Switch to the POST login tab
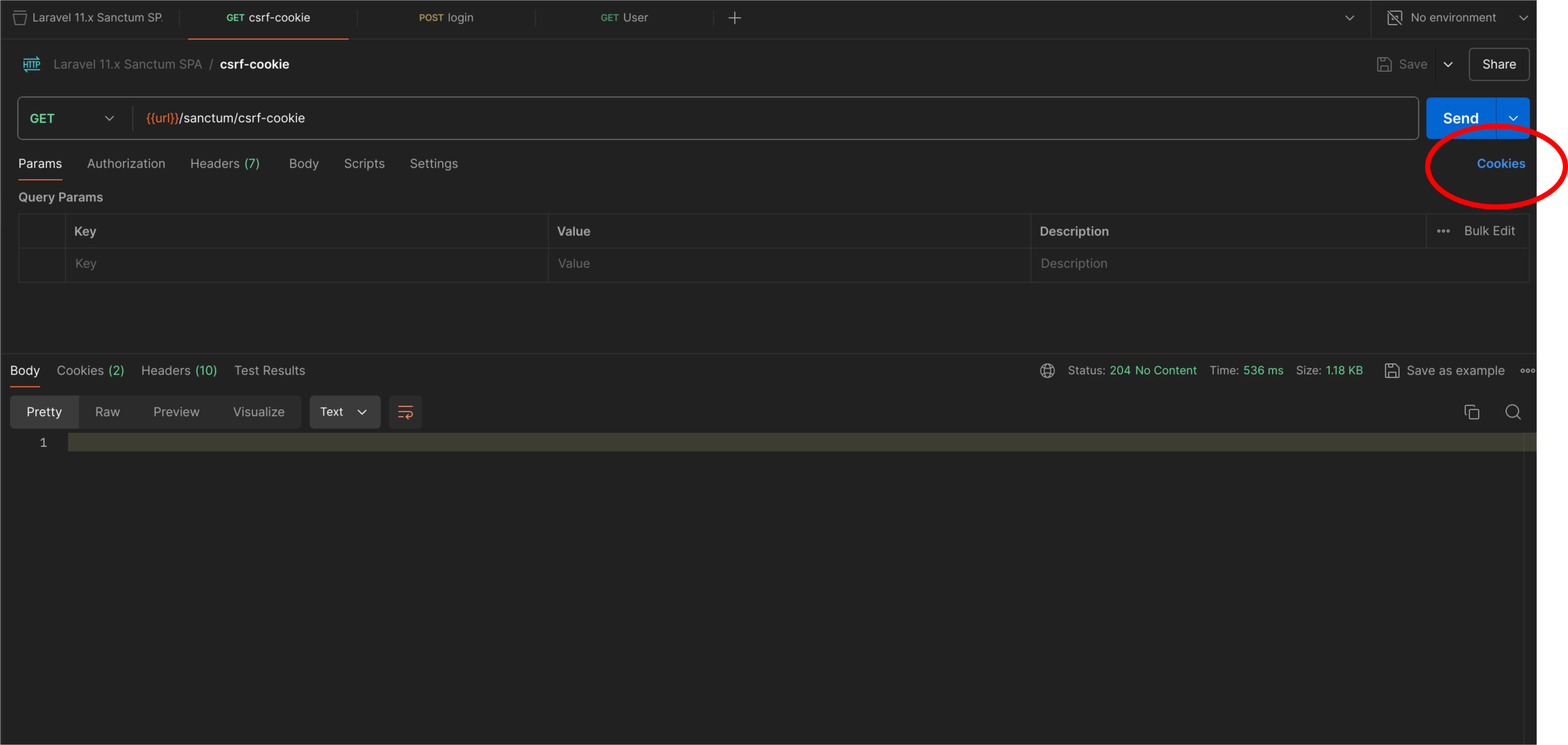Image resolution: width=1568 pixels, height=745 pixels. pyautogui.click(x=446, y=18)
